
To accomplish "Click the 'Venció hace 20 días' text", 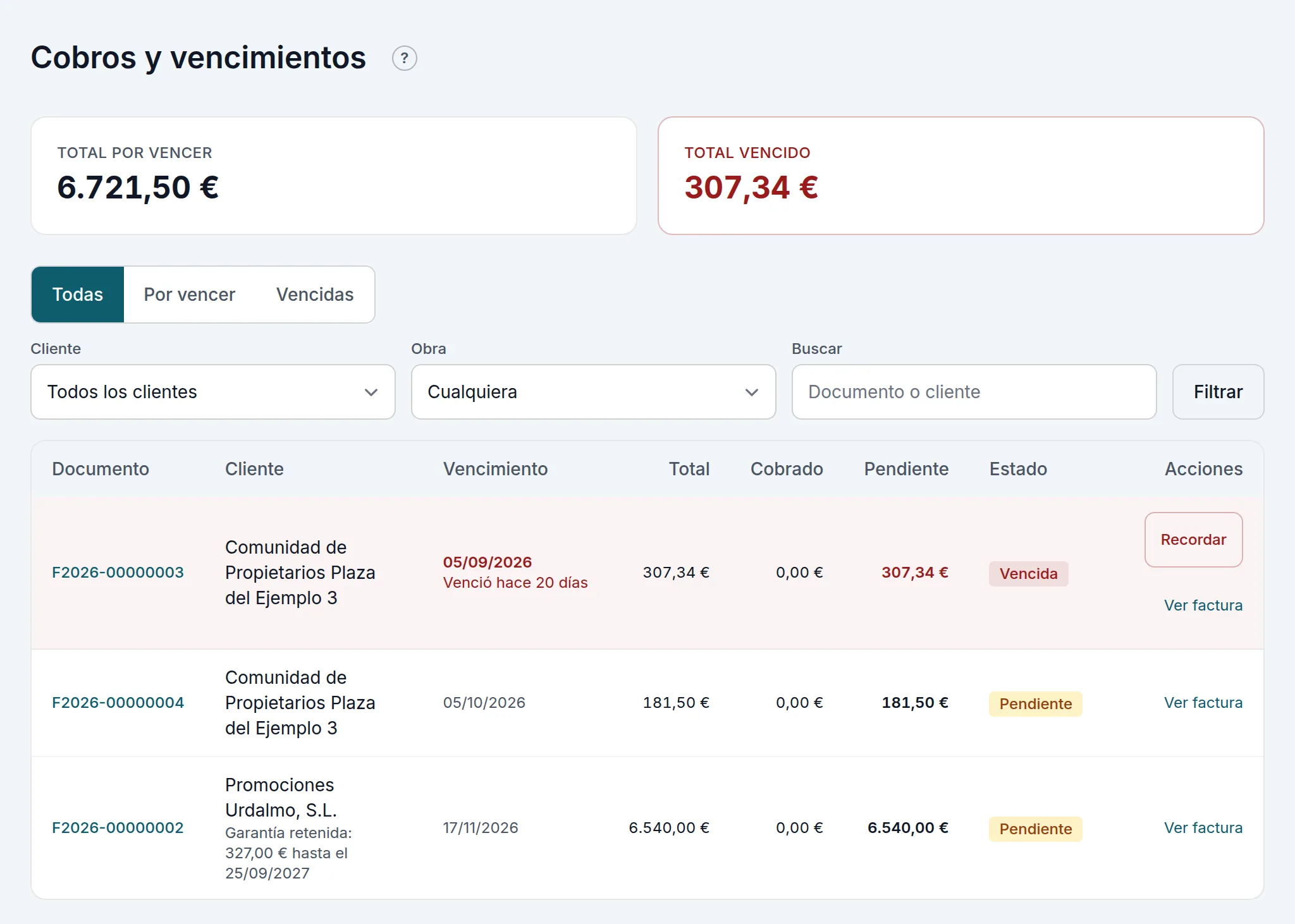I will click(515, 583).
